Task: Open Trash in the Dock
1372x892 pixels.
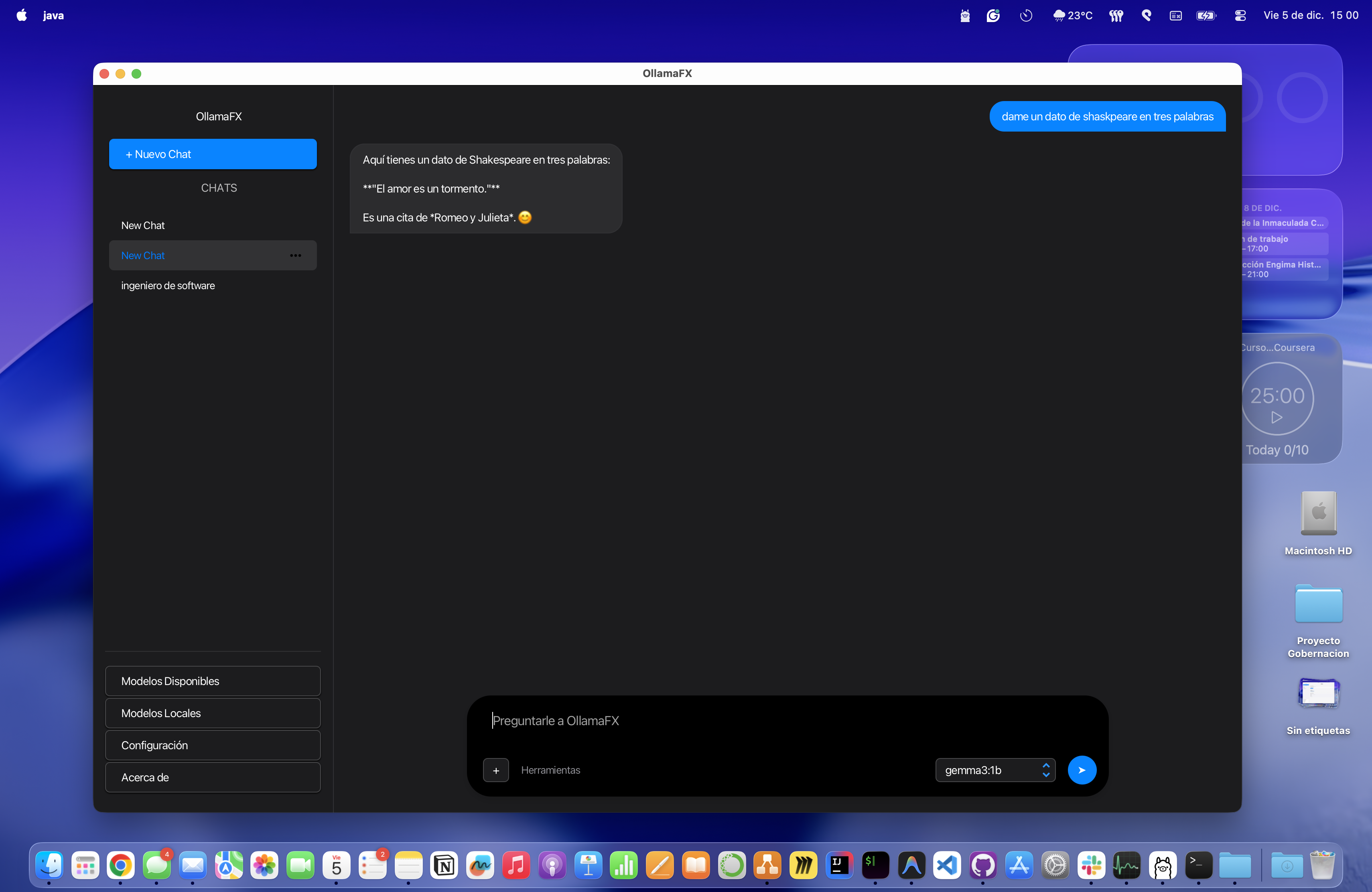Action: [x=1322, y=866]
